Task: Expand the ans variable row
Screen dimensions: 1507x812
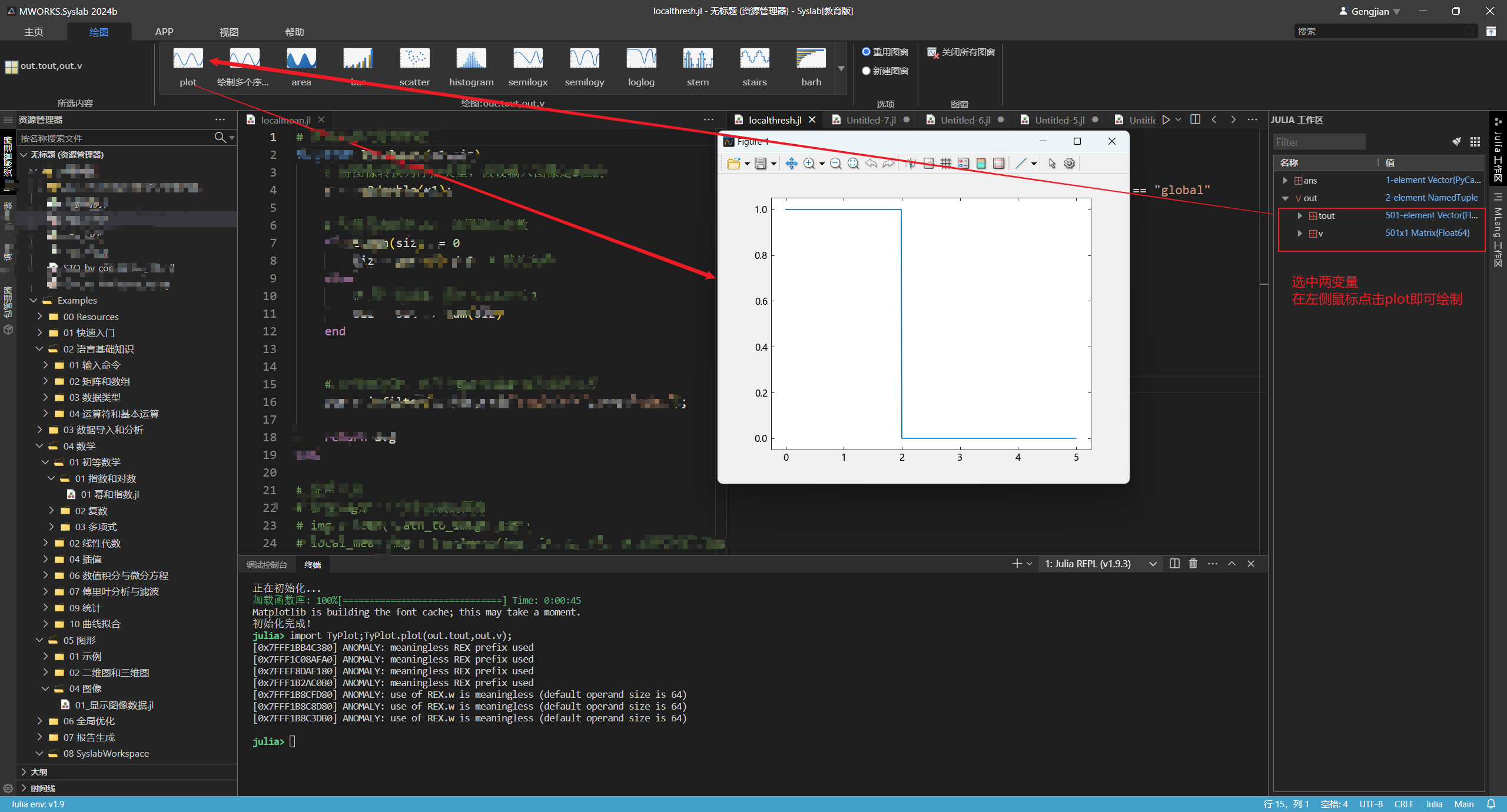Action: 1285,180
